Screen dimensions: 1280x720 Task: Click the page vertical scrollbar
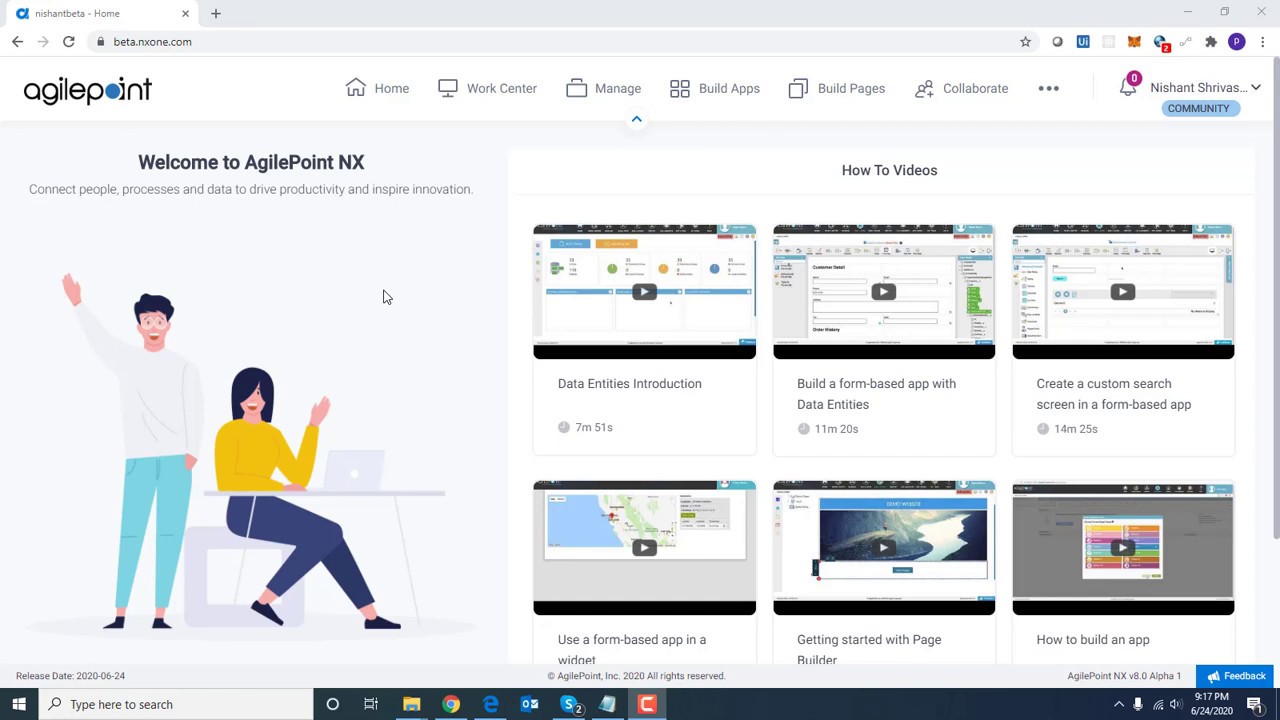pyautogui.click(x=1275, y=300)
